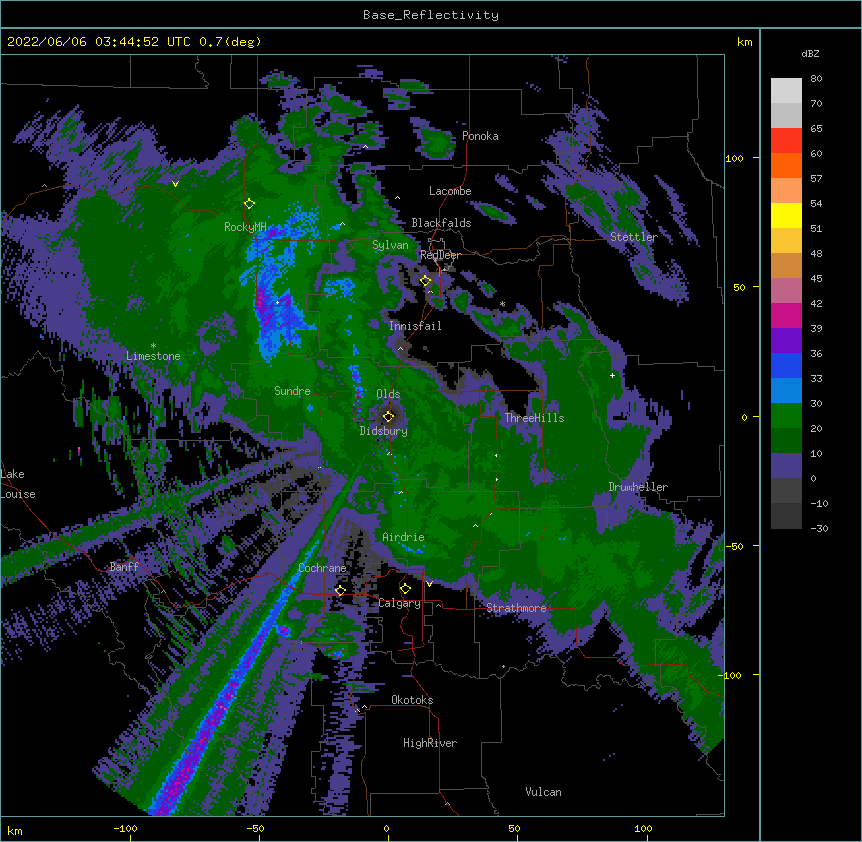Select the Cochrane label
The width and height of the screenshot is (862, 842).
[322, 568]
